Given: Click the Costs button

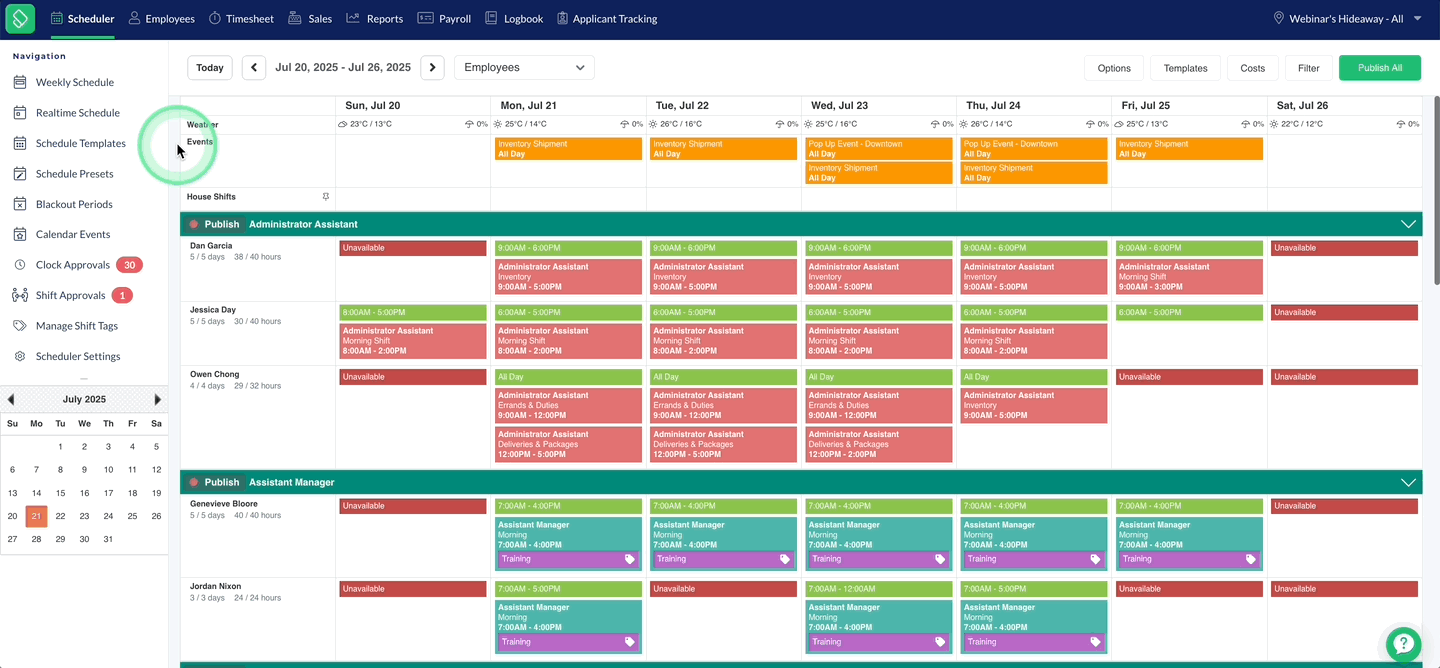Looking at the screenshot, I should pos(1253,68).
